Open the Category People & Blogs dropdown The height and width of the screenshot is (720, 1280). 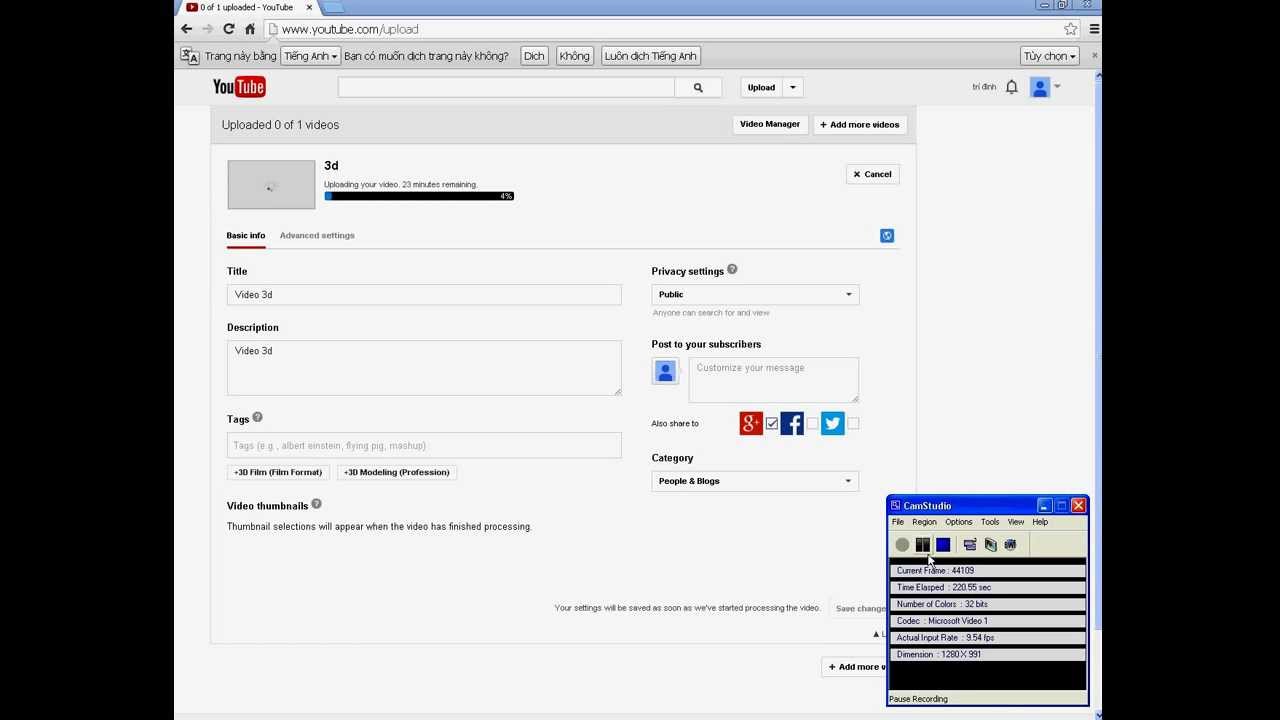coord(755,481)
